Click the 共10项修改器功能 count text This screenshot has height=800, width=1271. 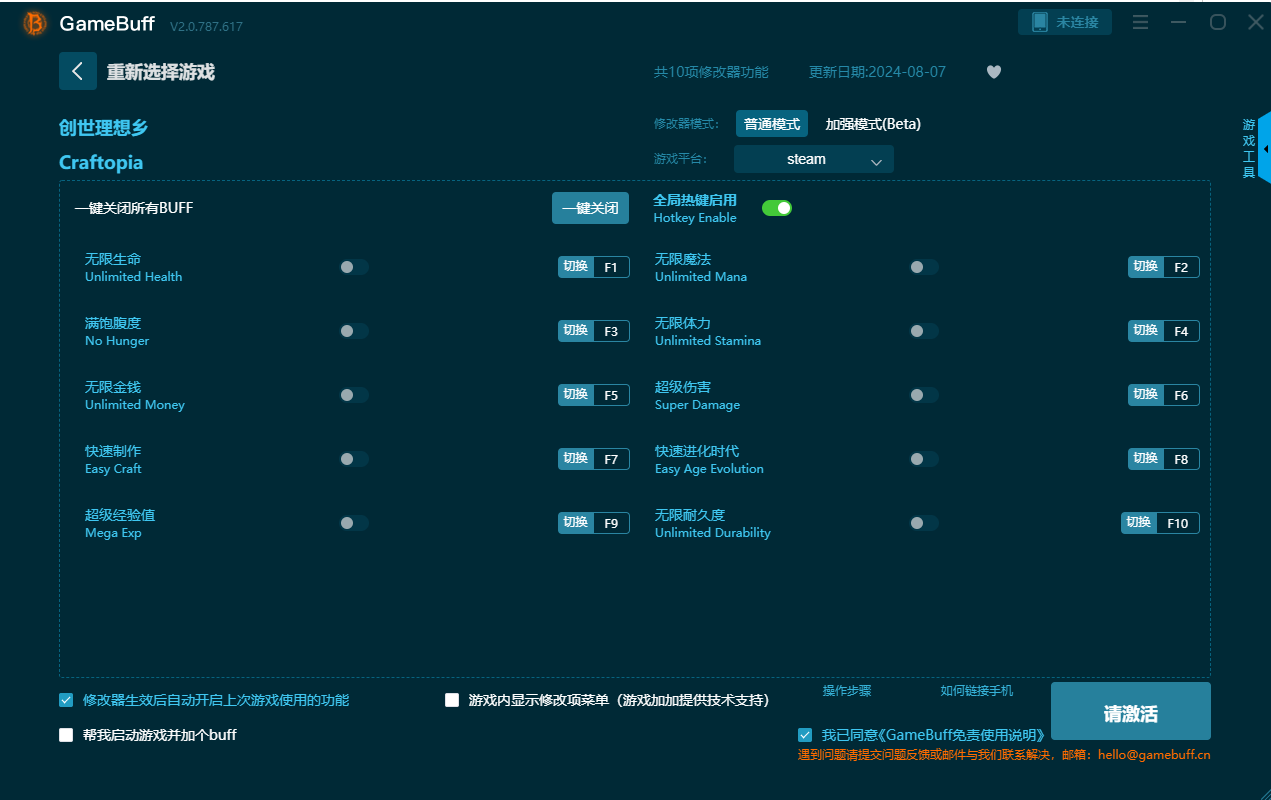coord(711,72)
